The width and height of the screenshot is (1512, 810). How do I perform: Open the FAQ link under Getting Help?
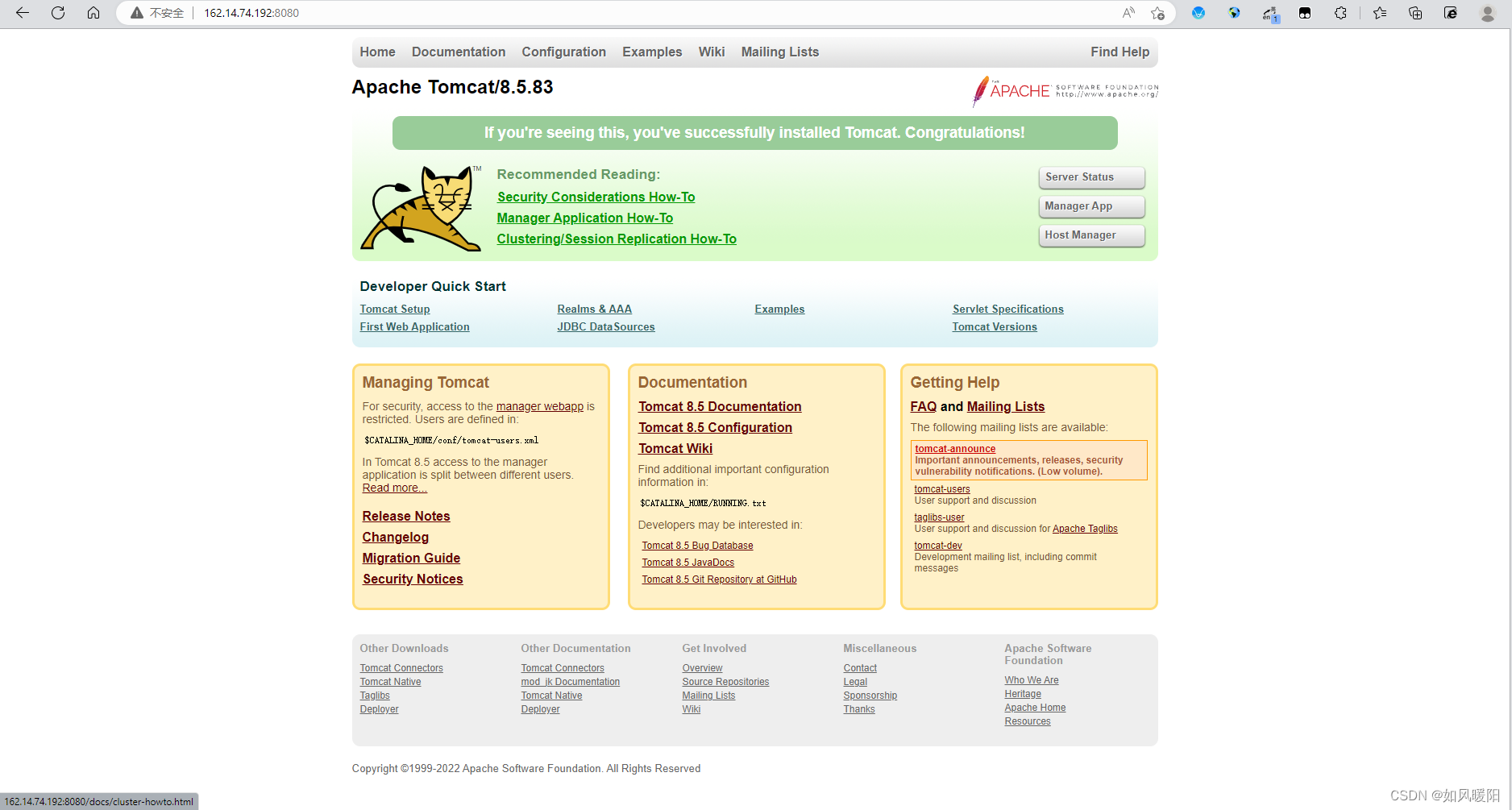924,406
